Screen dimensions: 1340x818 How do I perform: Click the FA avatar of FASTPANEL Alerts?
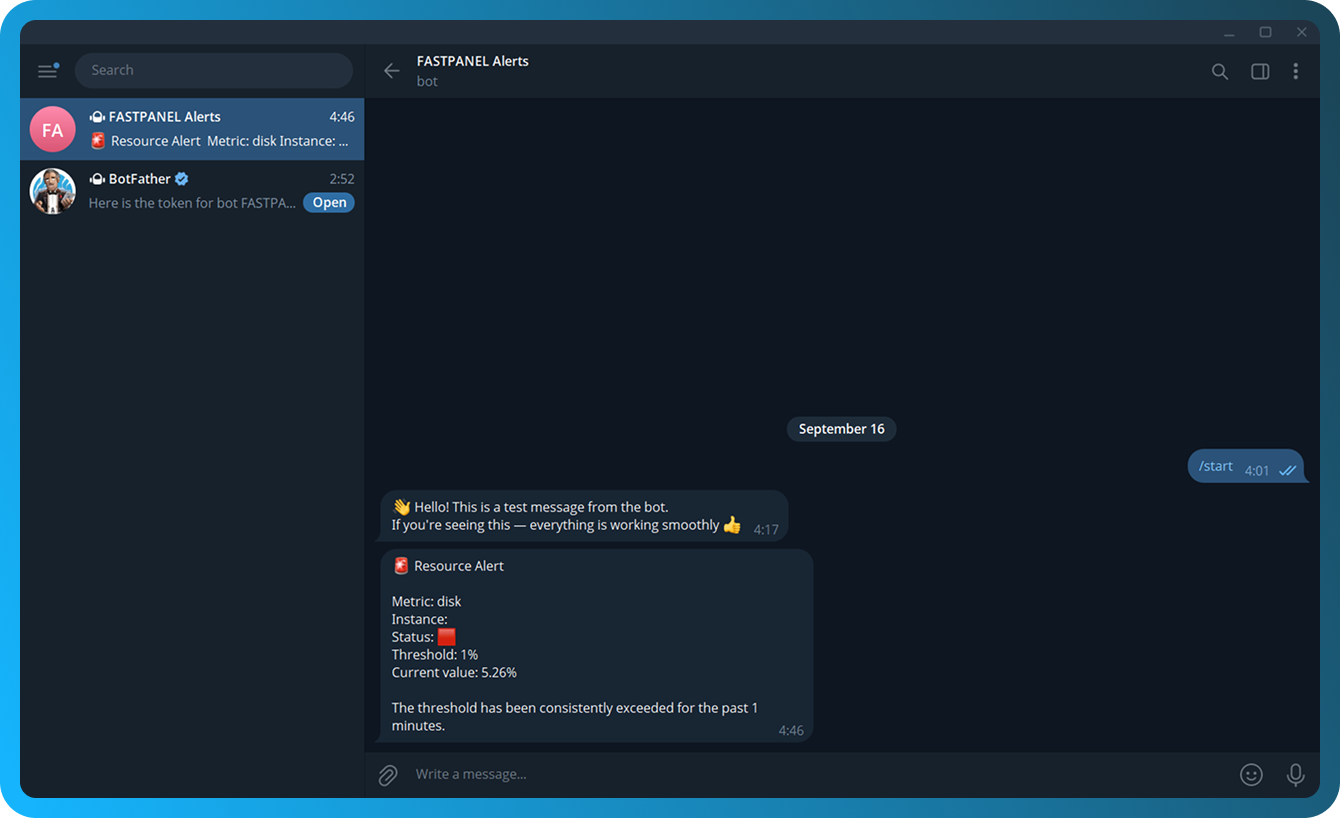coord(52,129)
